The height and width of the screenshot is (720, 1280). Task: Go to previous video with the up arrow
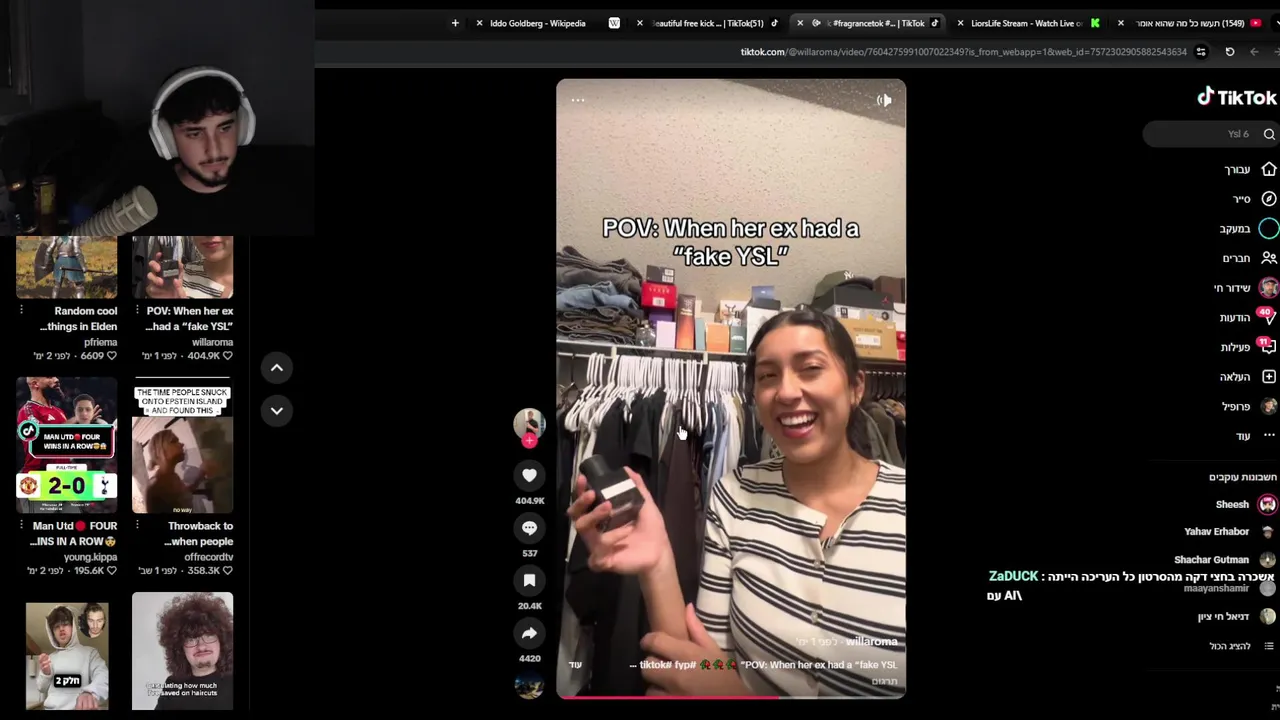pos(277,368)
